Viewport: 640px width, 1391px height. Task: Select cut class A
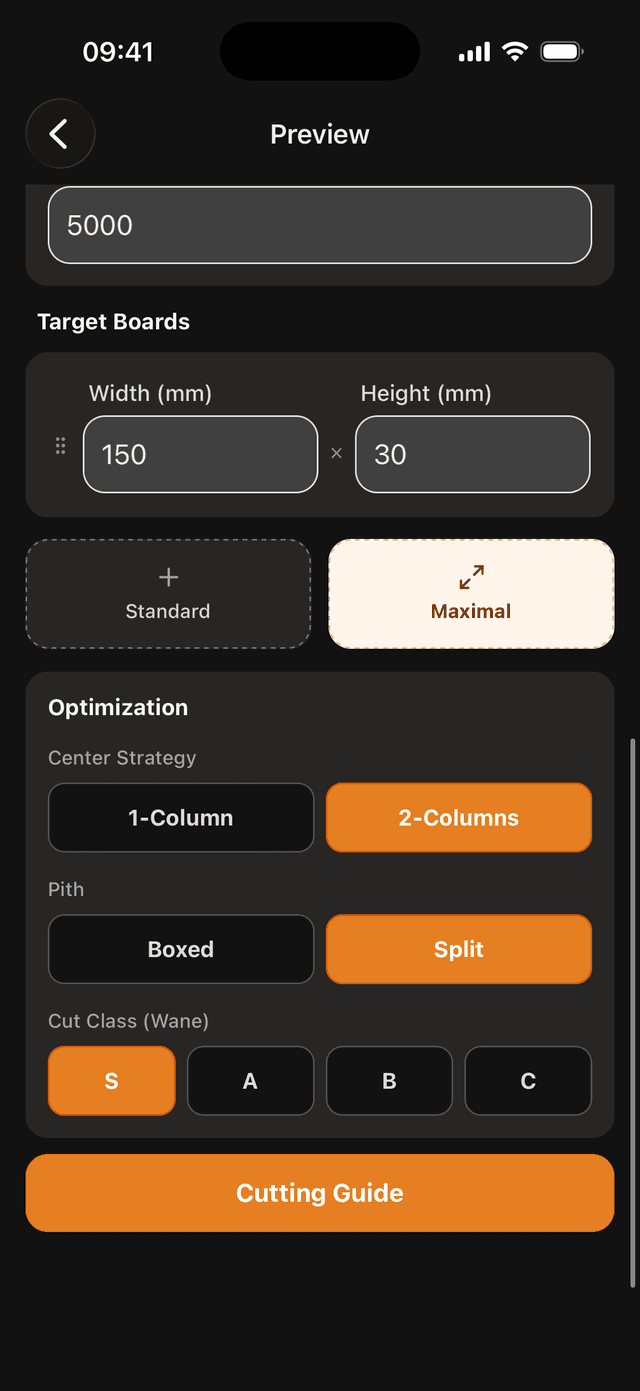coord(250,1081)
